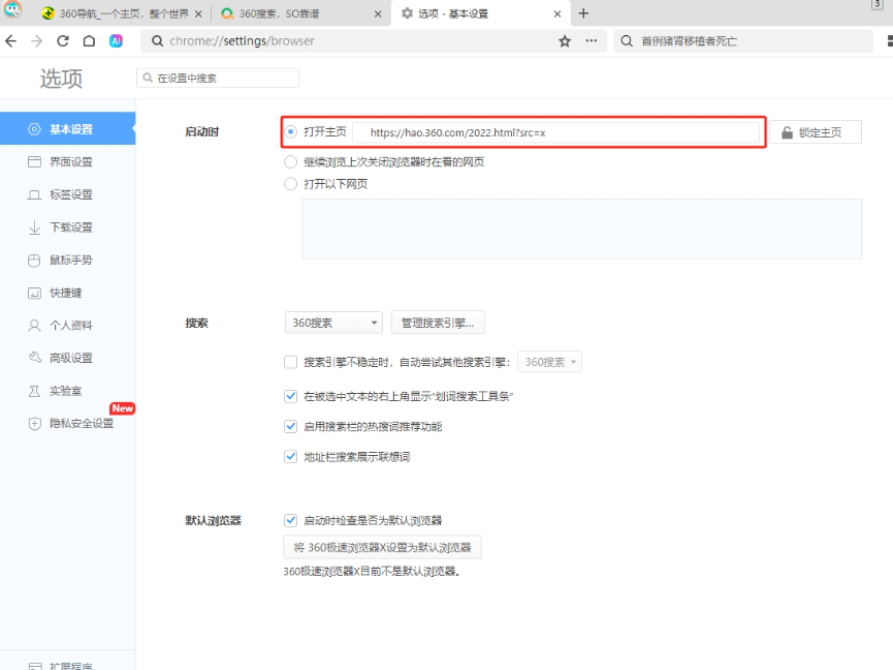Close the 360搜索 tab
This screenshot has height=670, width=893.
tap(378, 14)
